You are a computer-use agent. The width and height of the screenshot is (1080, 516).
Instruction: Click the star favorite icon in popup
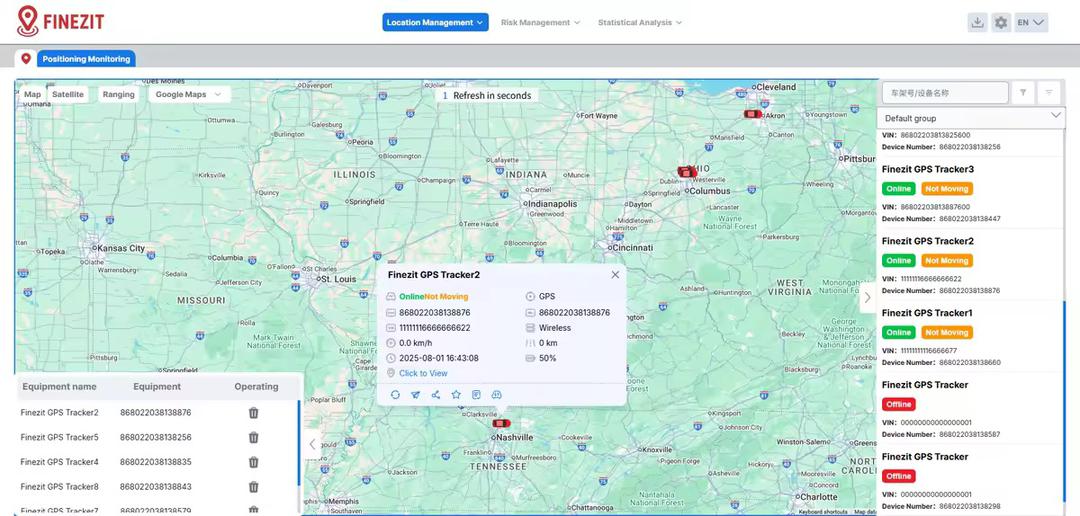tap(456, 395)
